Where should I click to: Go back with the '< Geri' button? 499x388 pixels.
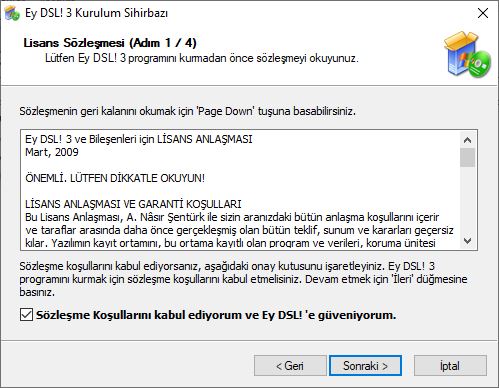(x=290, y=366)
